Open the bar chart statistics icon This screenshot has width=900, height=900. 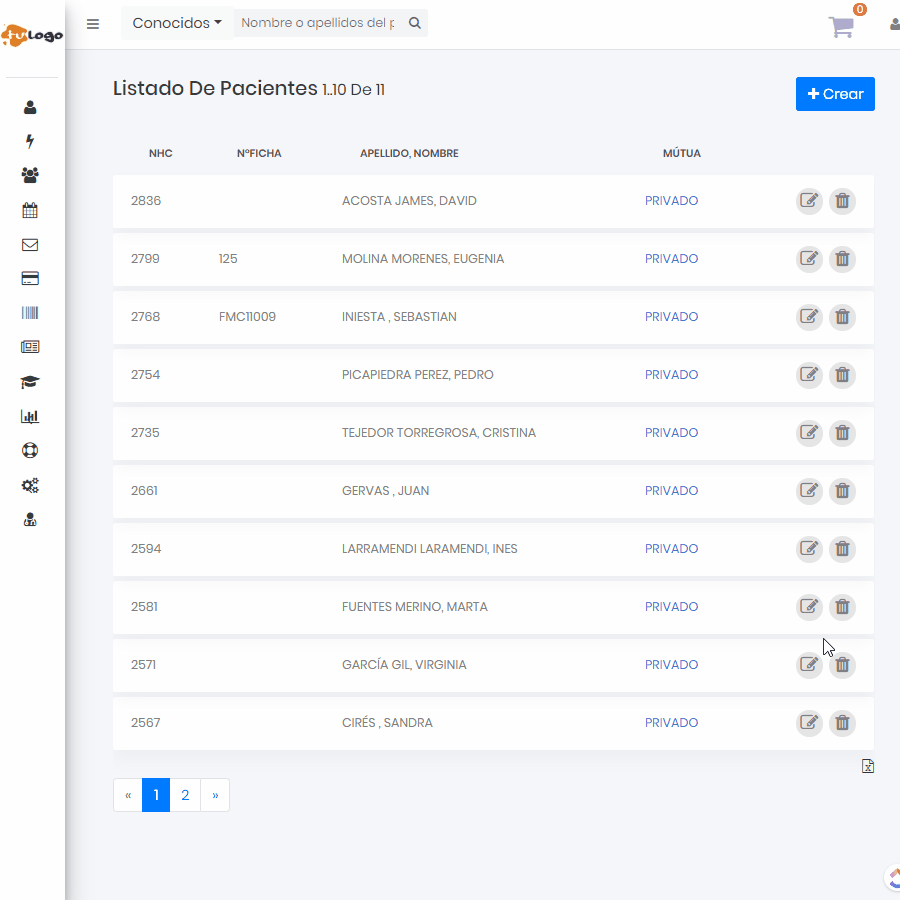[30, 416]
